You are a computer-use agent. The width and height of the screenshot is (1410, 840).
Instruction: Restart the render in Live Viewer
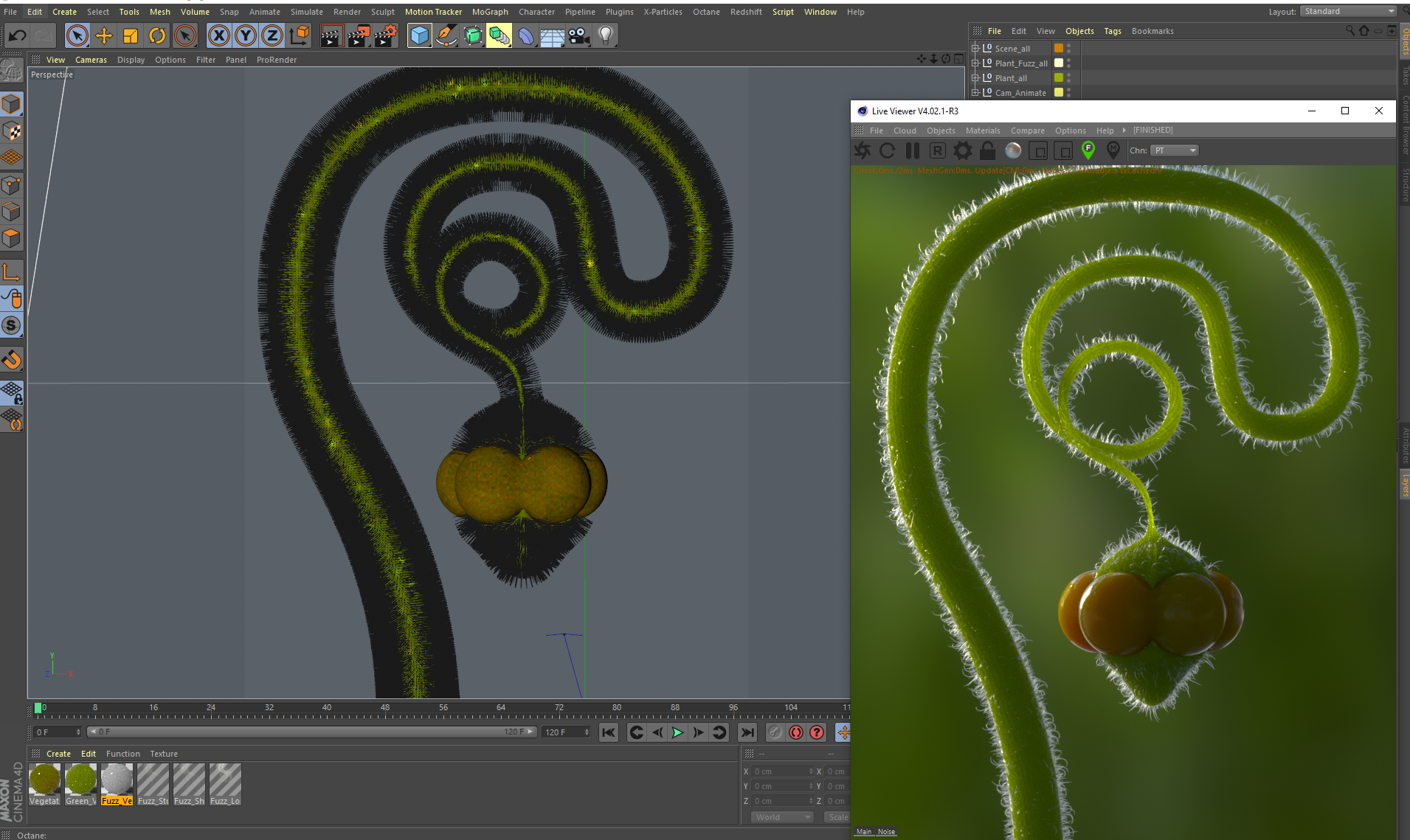887,150
